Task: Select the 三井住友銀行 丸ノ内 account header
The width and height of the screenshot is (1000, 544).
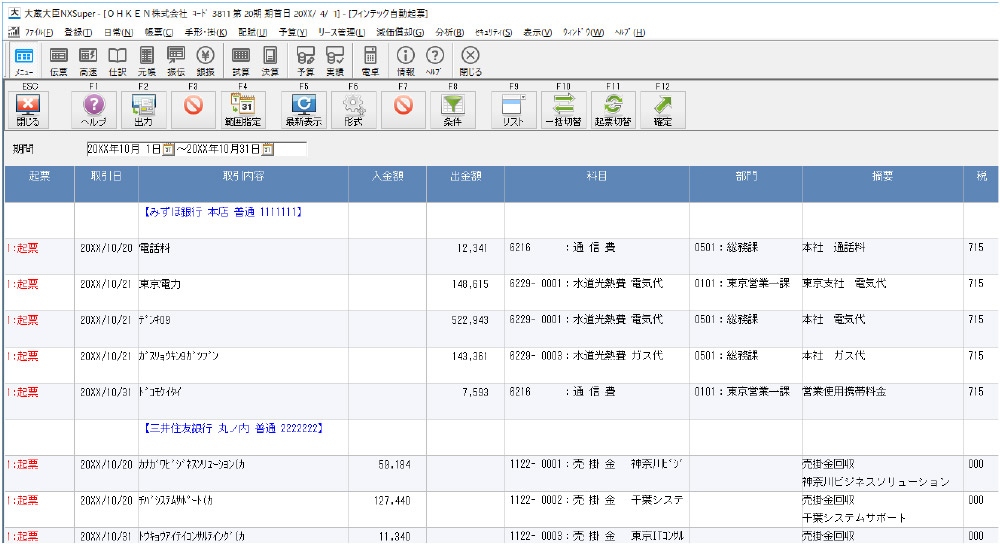Action: [x=233, y=428]
